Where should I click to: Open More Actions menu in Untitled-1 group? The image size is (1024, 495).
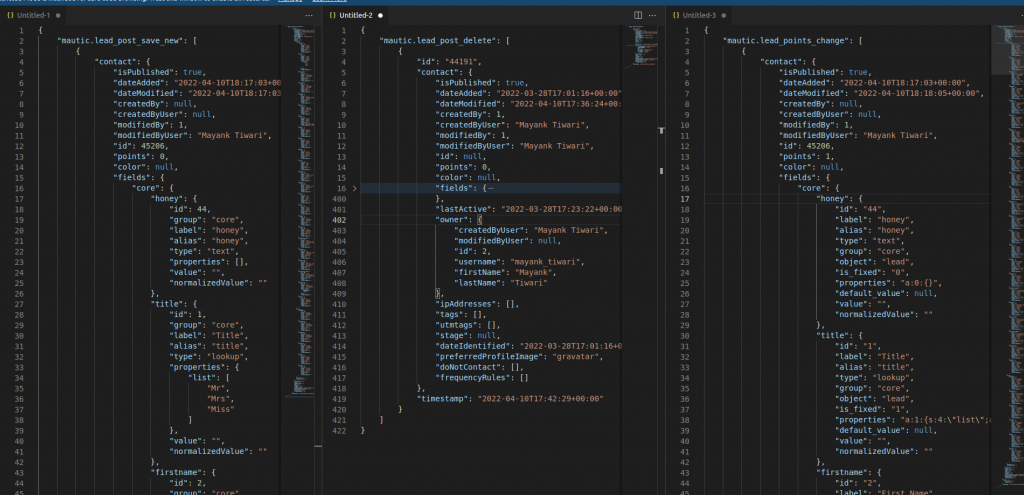(309, 15)
